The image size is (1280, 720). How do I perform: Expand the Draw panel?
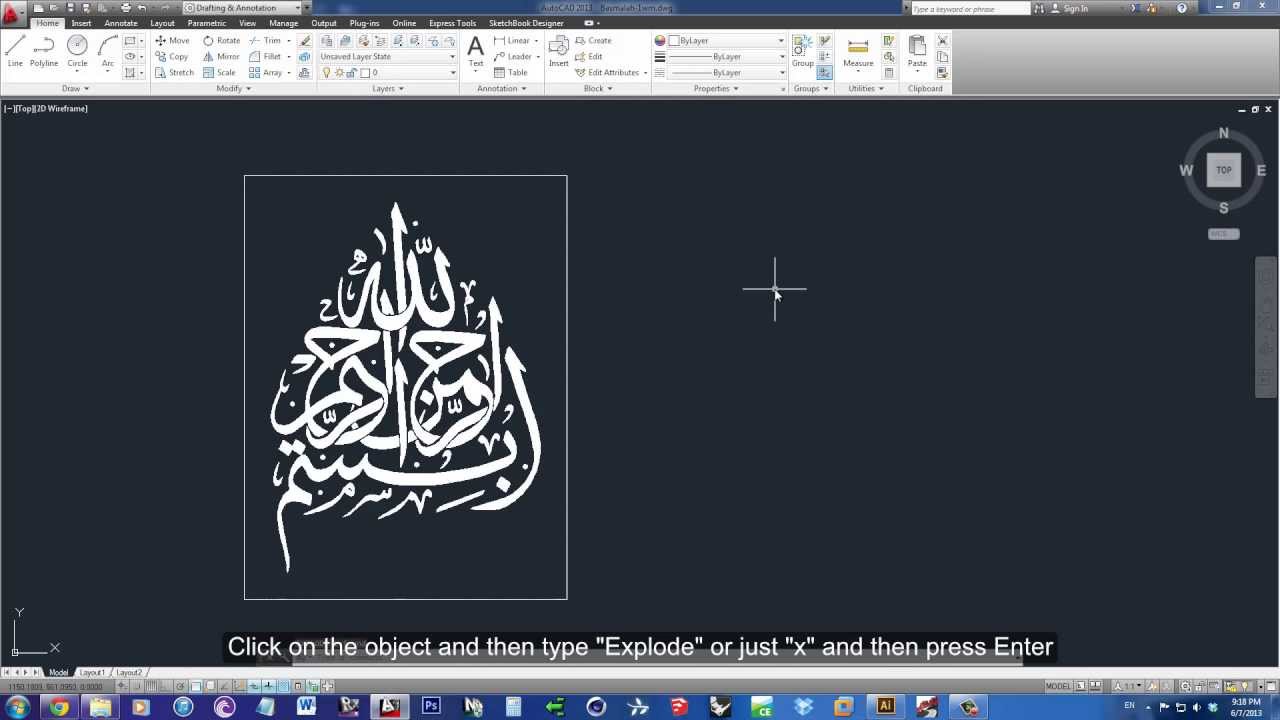(75, 88)
